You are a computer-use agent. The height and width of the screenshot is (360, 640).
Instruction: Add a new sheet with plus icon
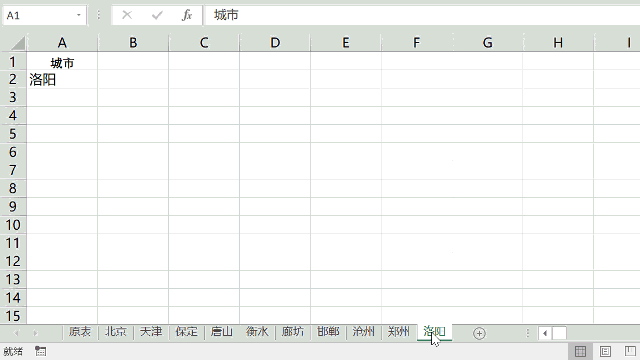(479, 333)
